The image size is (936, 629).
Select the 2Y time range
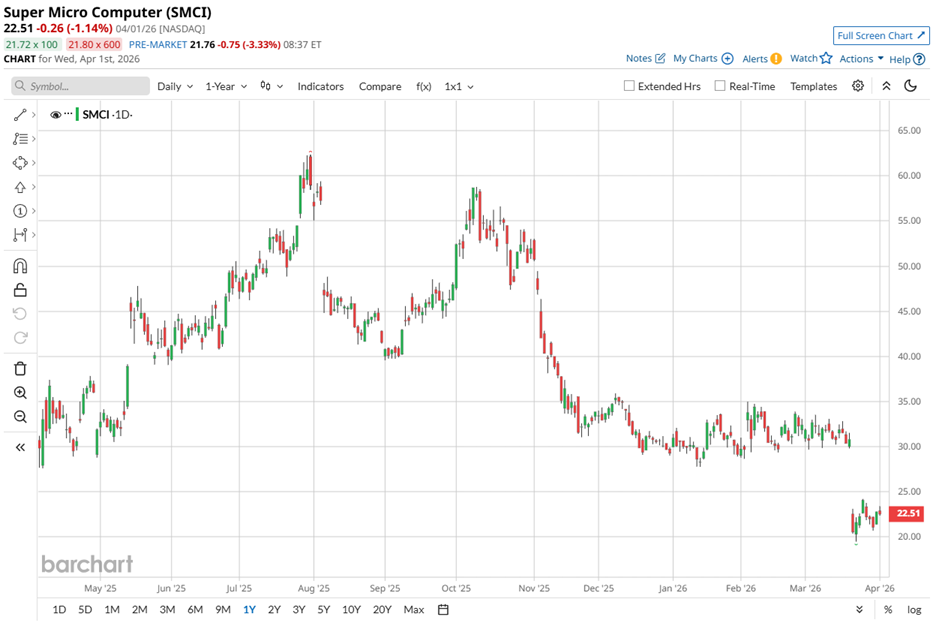(x=274, y=609)
